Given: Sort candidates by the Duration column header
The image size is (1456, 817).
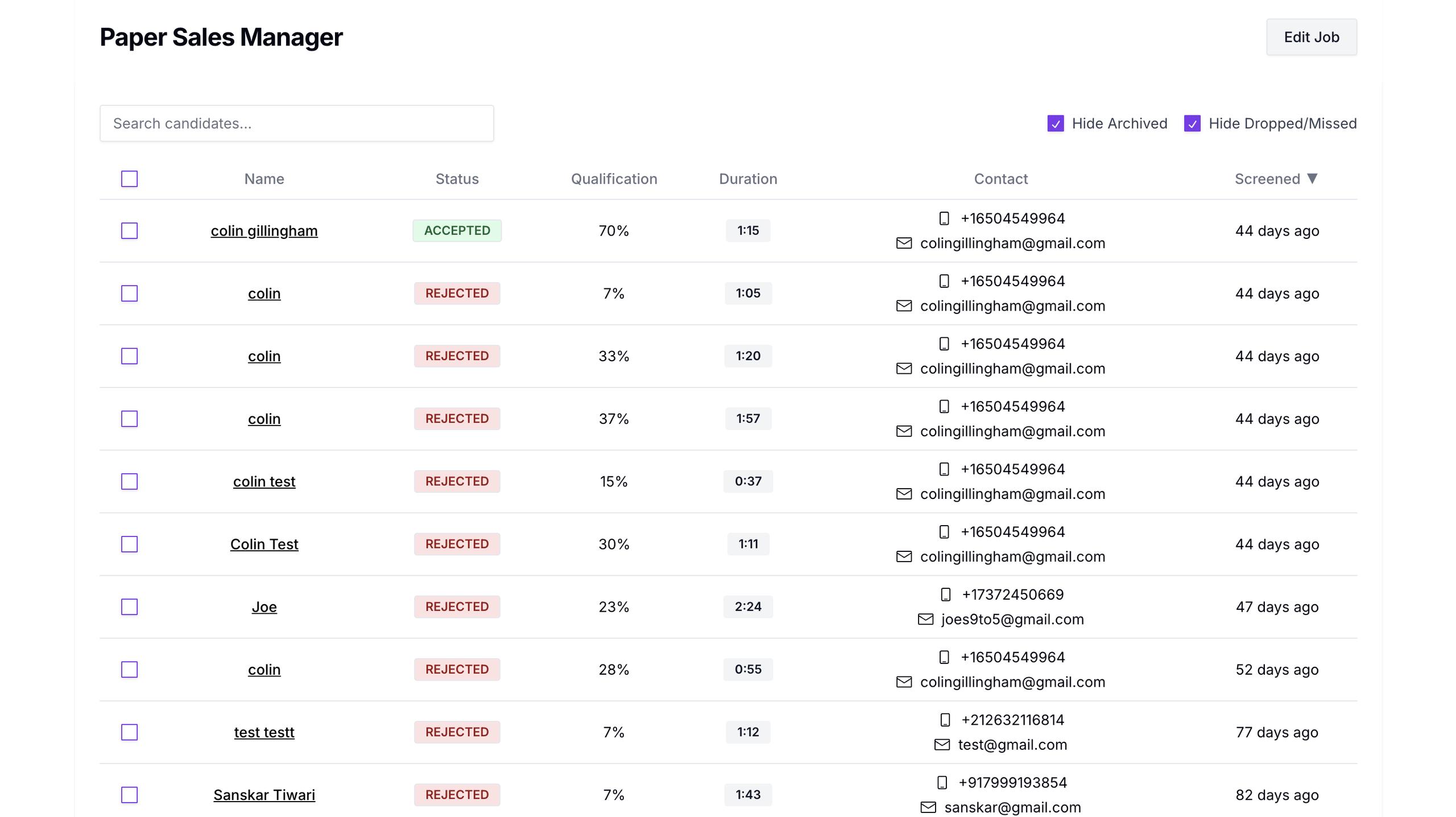Looking at the screenshot, I should [747, 179].
